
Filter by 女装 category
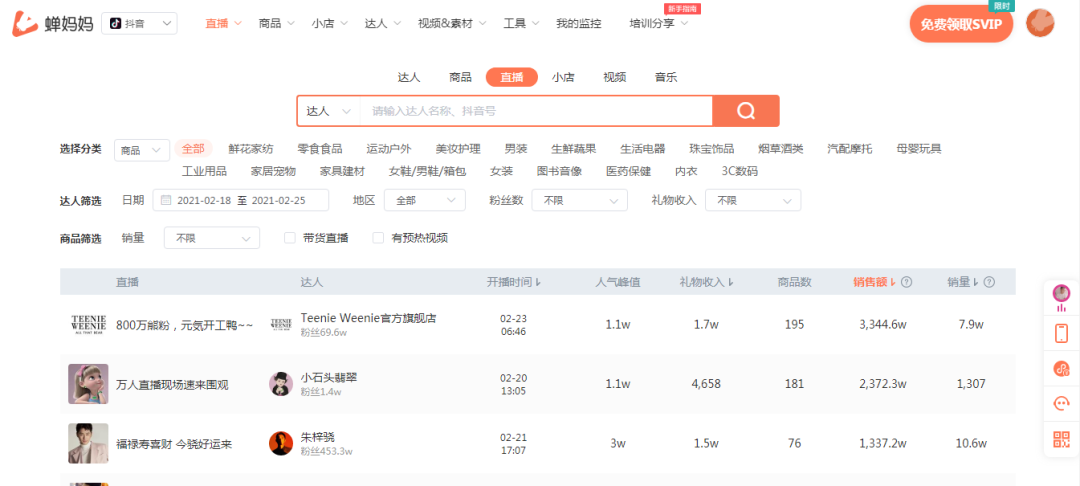501,171
